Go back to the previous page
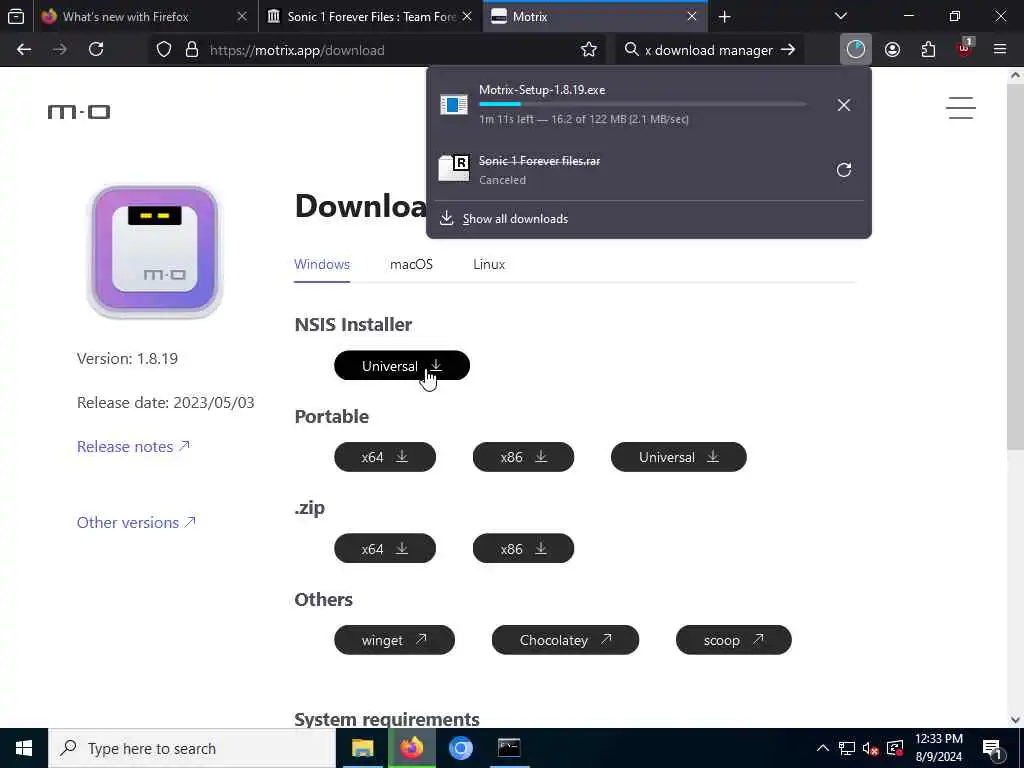The height and width of the screenshot is (768, 1024). pos(24,50)
